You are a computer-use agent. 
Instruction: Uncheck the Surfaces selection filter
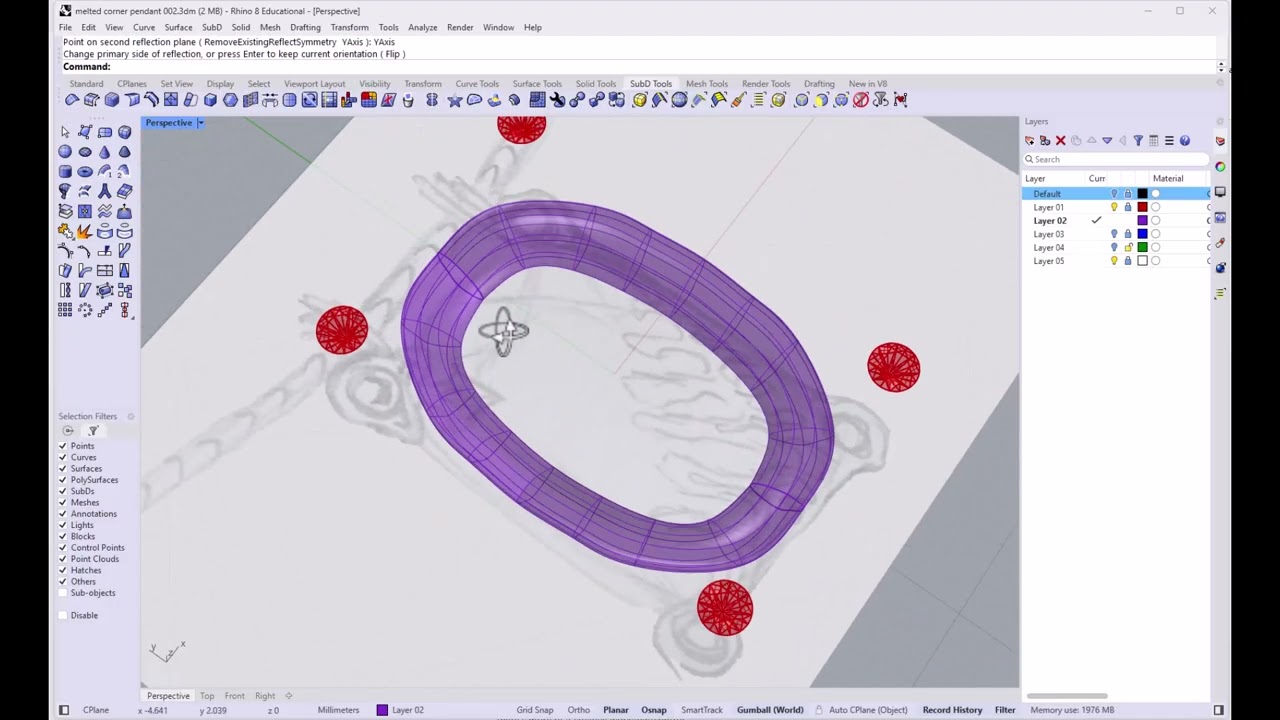(x=63, y=468)
